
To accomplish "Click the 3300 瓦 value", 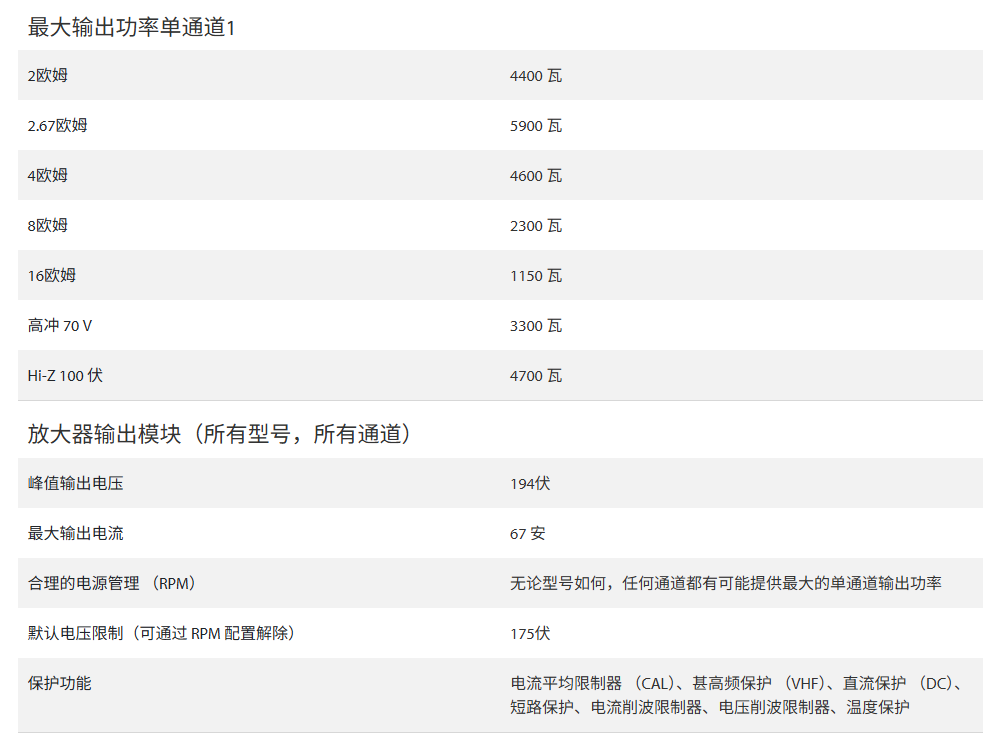I will (x=536, y=326).
